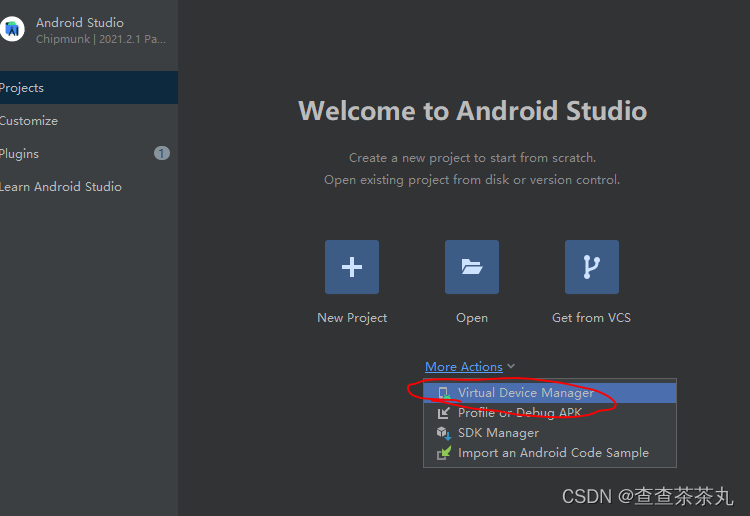Click 'Create a new project to start from scratch.' text
Viewport: 750px width, 516px height.
click(473, 158)
